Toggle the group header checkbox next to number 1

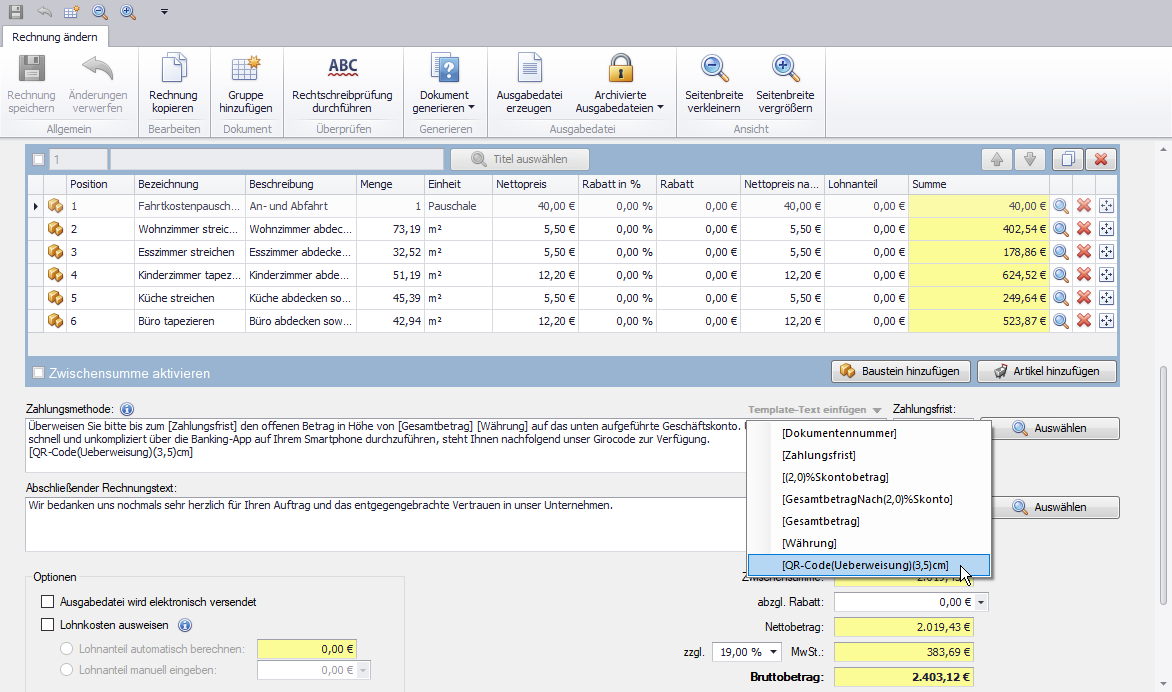38,159
